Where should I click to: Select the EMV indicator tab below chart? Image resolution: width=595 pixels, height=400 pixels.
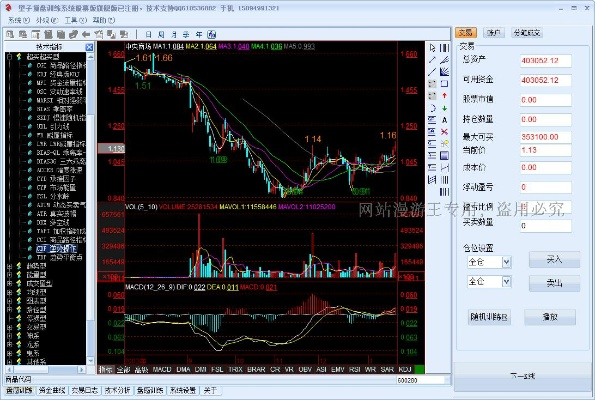[338, 369]
